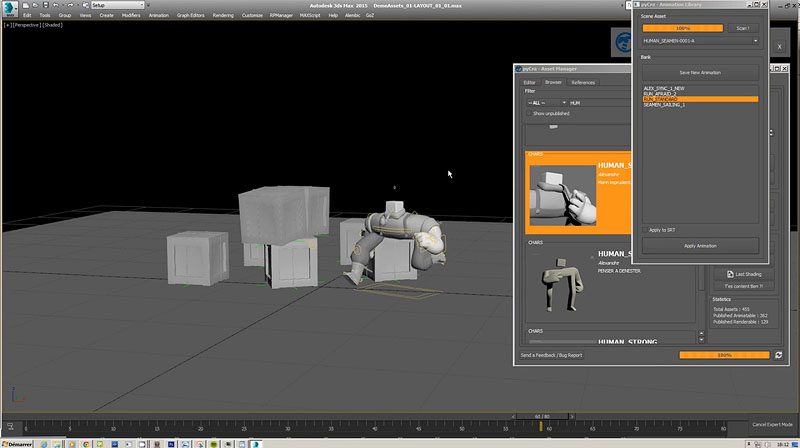Click the Apply Animation button
This screenshot has width=800, height=448.
click(x=699, y=245)
